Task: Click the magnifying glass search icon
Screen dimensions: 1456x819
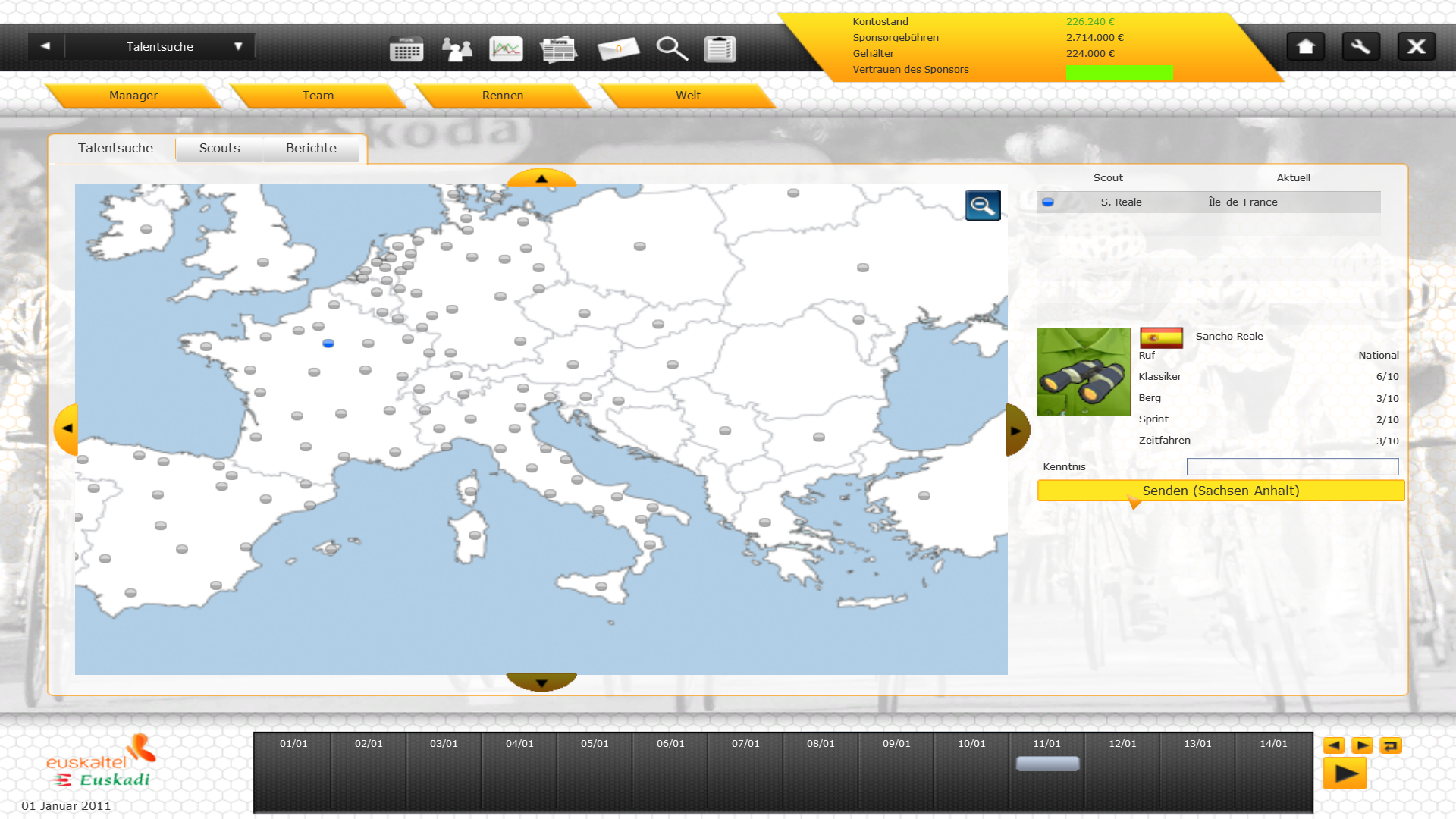Action: 671,49
